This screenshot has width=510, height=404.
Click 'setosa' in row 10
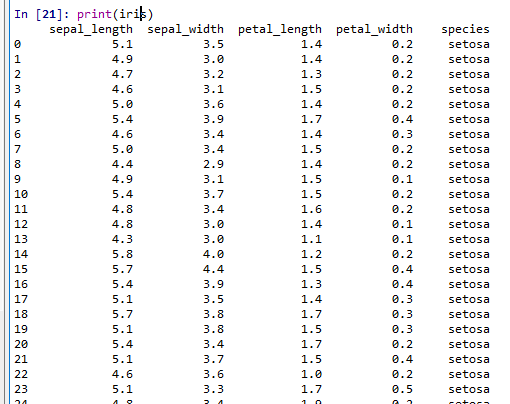point(469,194)
